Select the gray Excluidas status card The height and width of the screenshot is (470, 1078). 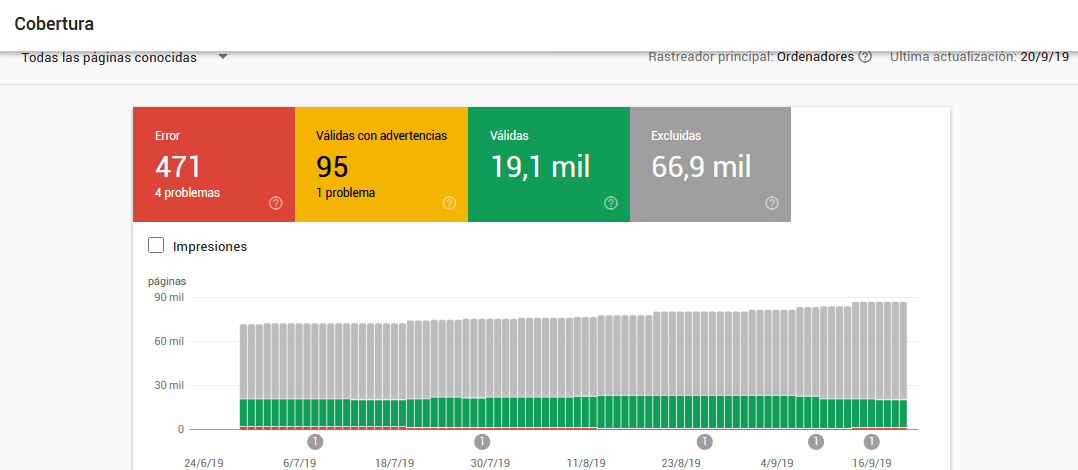click(x=710, y=164)
